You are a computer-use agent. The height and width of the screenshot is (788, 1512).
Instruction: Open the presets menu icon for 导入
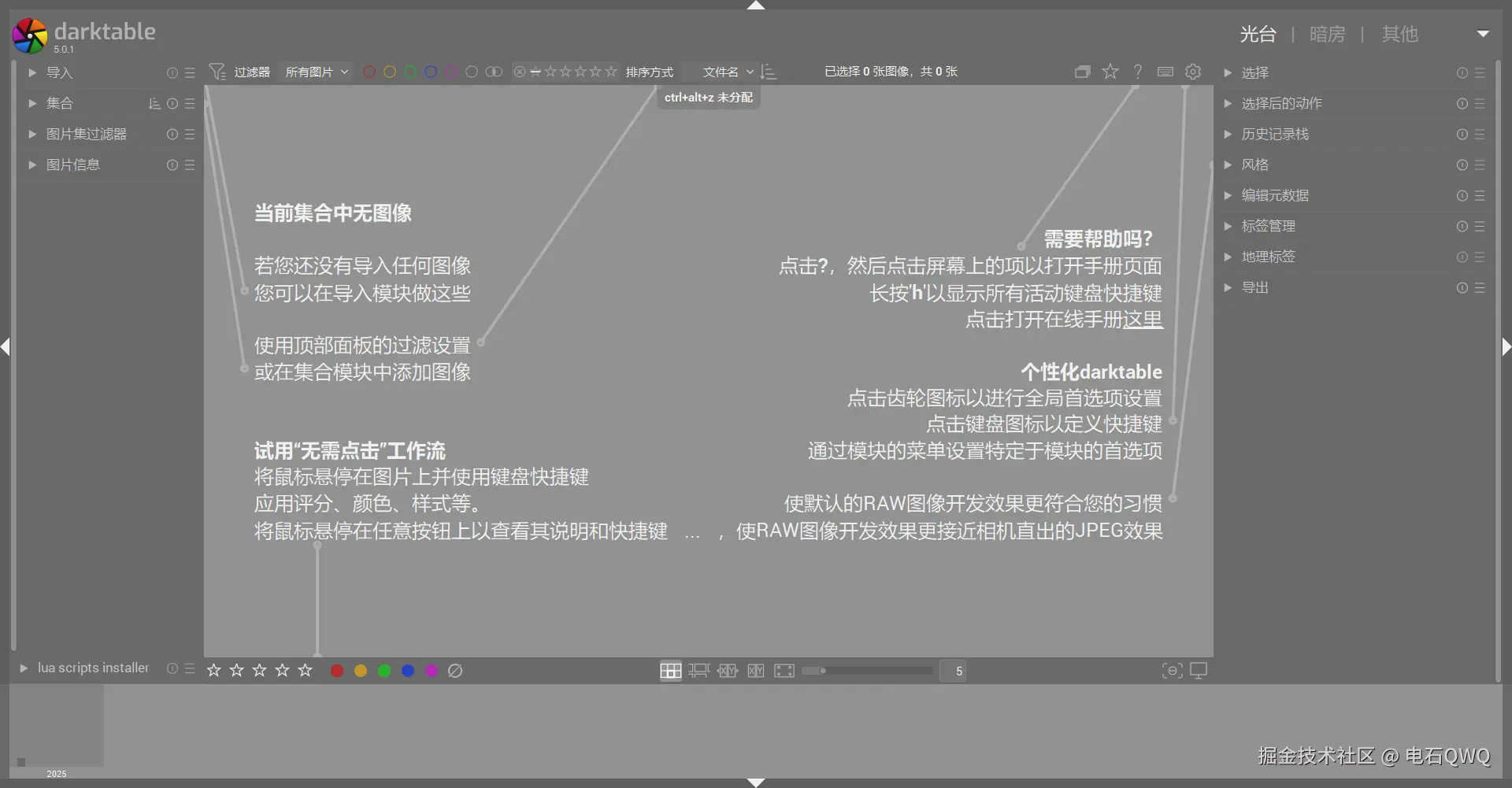190,72
